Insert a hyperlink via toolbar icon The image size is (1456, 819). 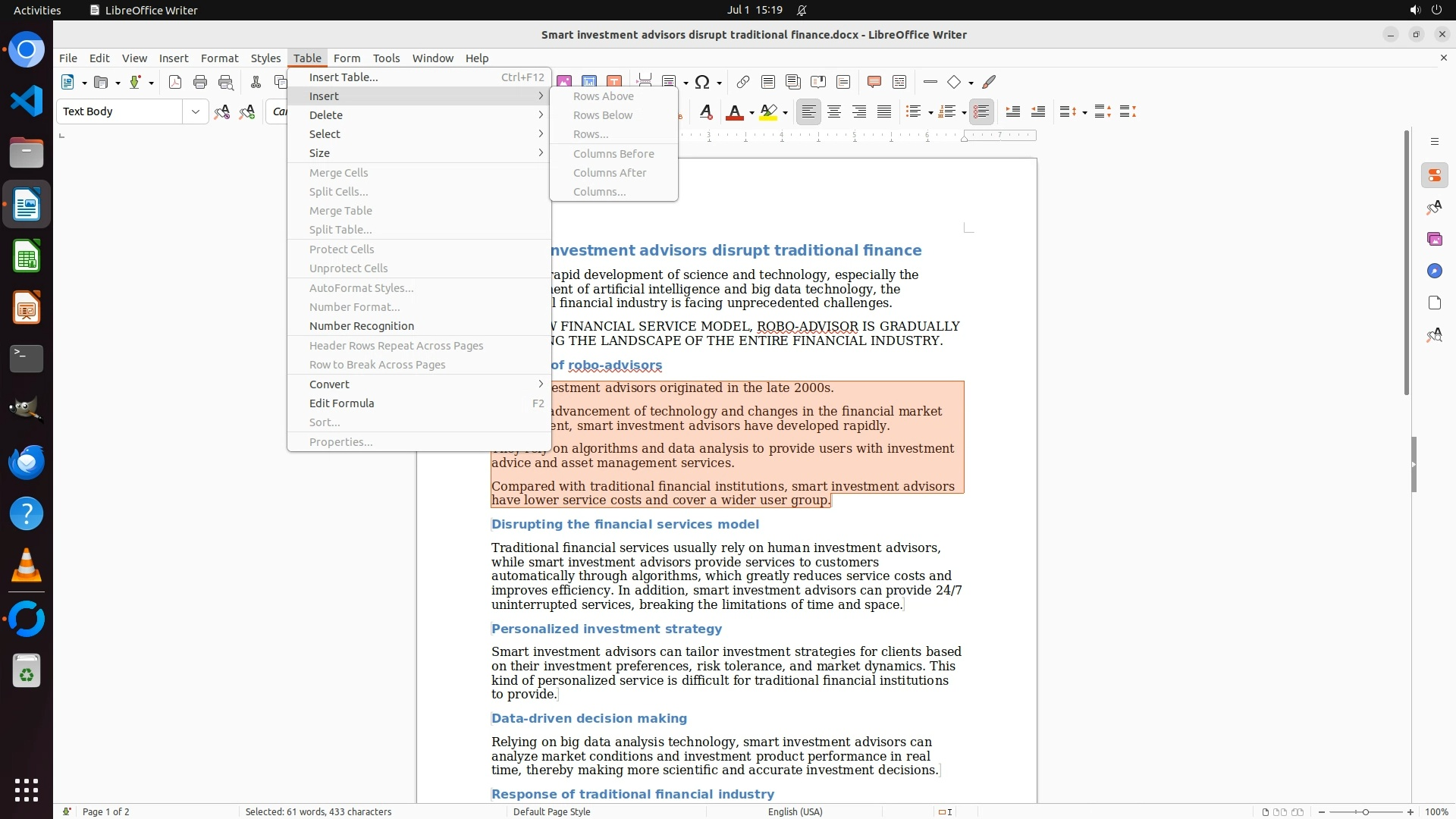(x=742, y=82)
